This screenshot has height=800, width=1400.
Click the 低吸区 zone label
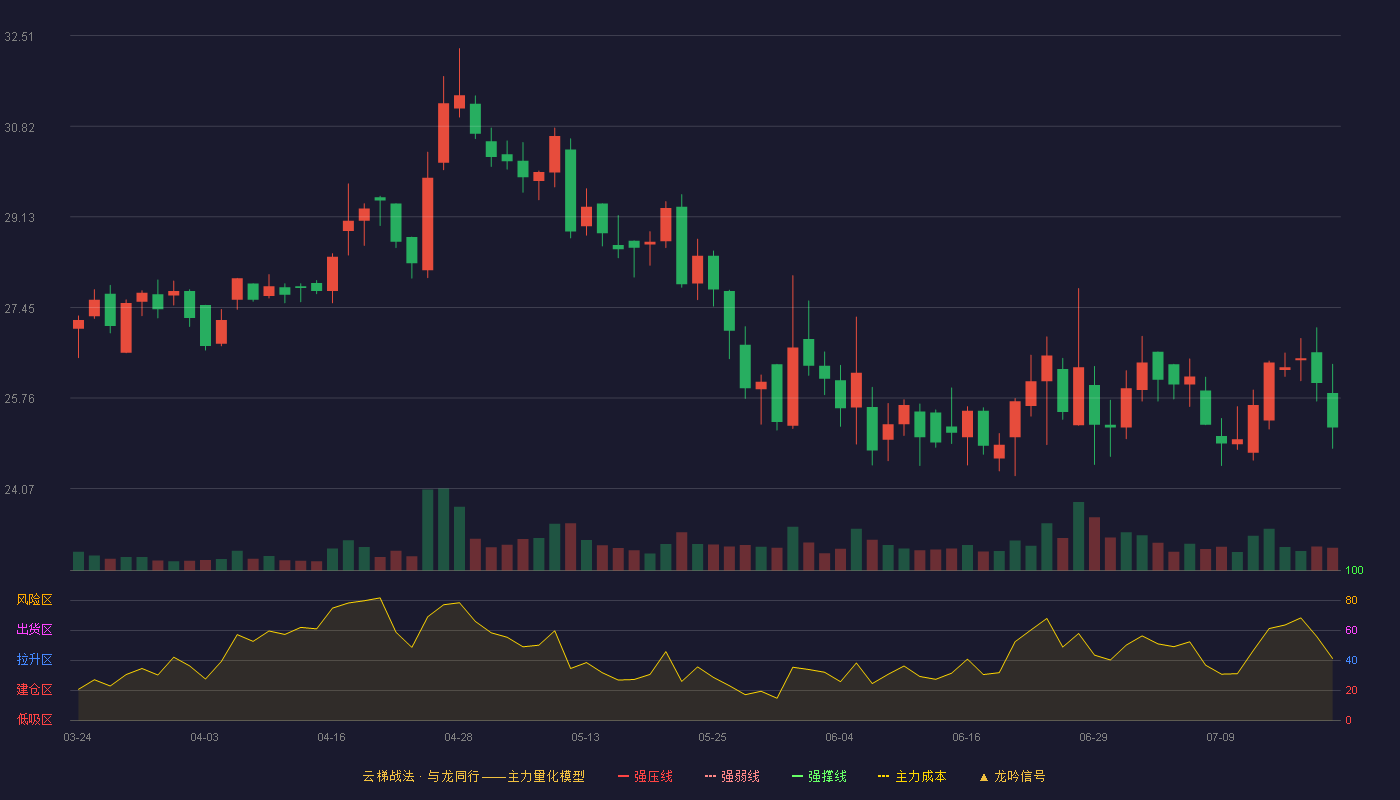click(34, 719)
